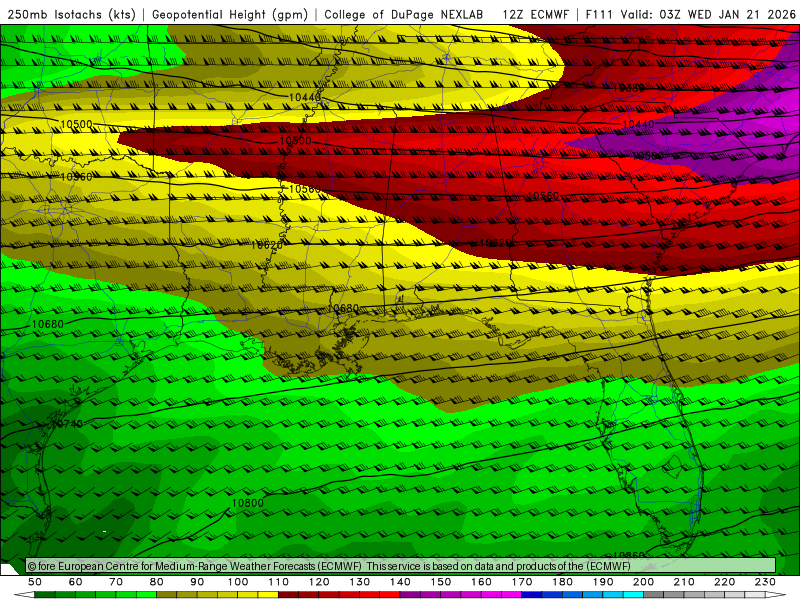Click the bright yellow swatch before 110
The height and width of the screenshot is (600, 800).
[x=268, y=595]
